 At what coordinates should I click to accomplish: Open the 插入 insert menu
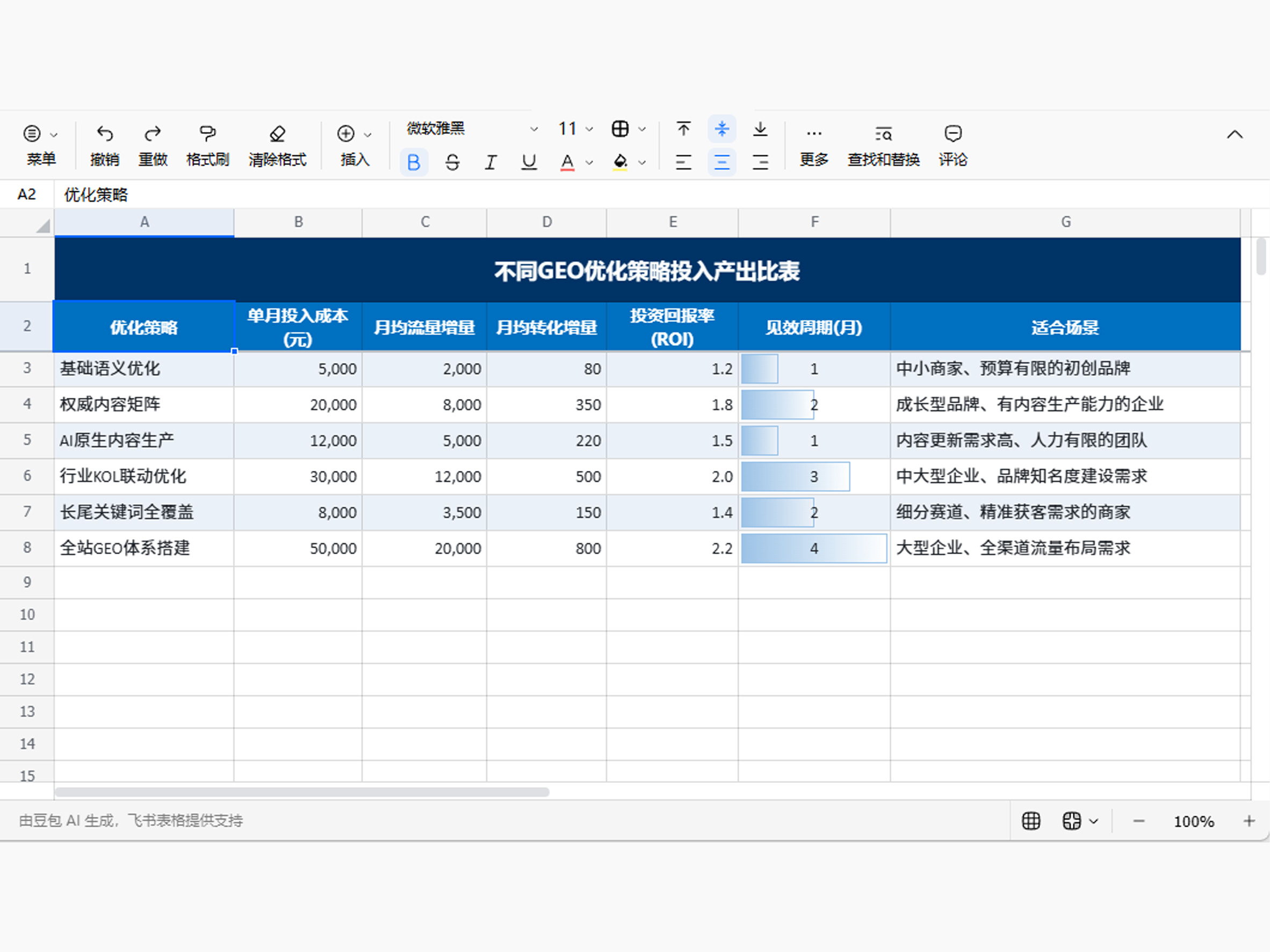tap(354, 145)
